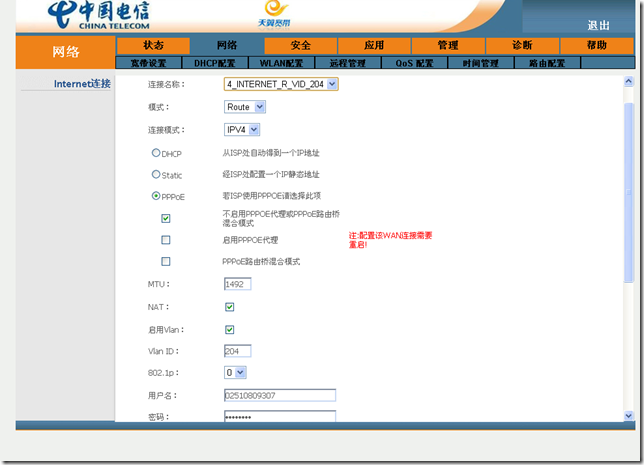Image resolution: width=644 pixels, height=465 pixels.
Task: Click the 若ISP使用PPPOE请选择此项 description
Action: (271, 196)
